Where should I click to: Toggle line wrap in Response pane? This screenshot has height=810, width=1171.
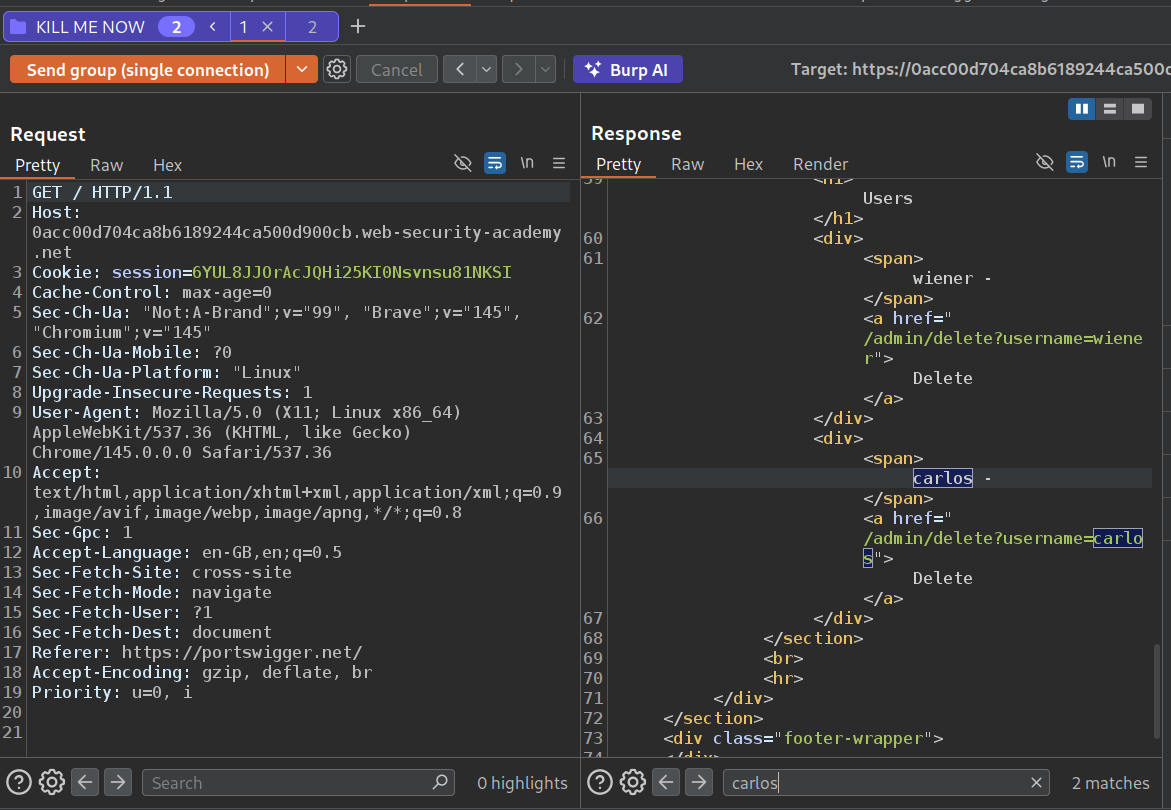click(x=1076, y=163)
